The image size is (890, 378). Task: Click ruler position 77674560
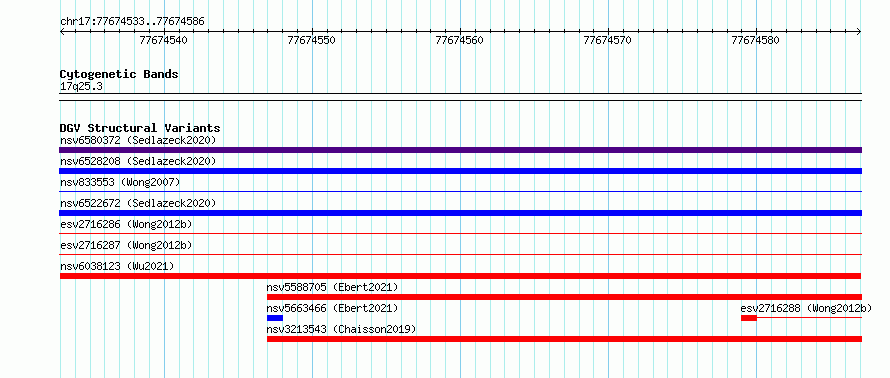(460, 40)
